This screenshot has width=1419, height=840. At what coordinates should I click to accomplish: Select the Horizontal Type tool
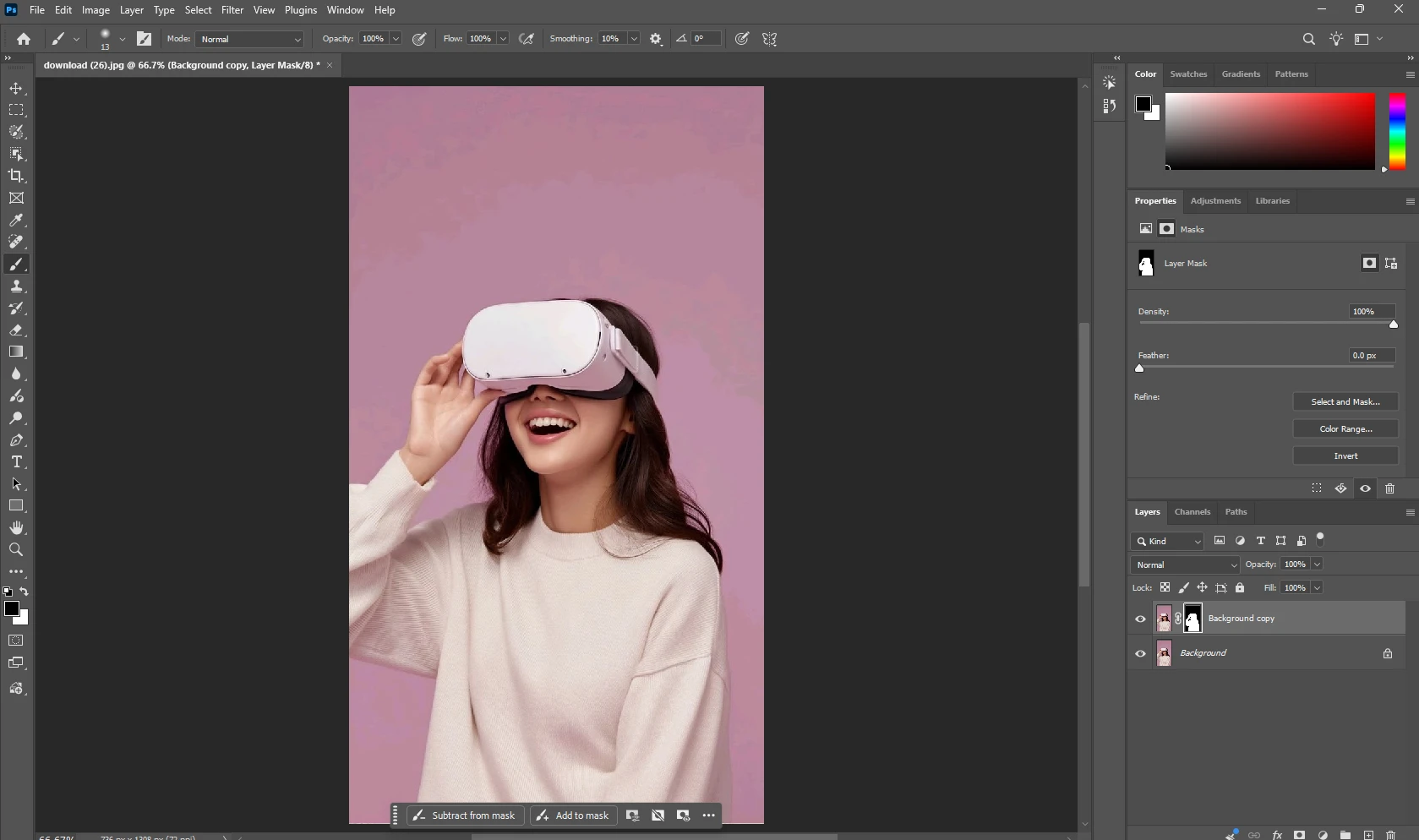pyautogui.click(x=16, y=462)
